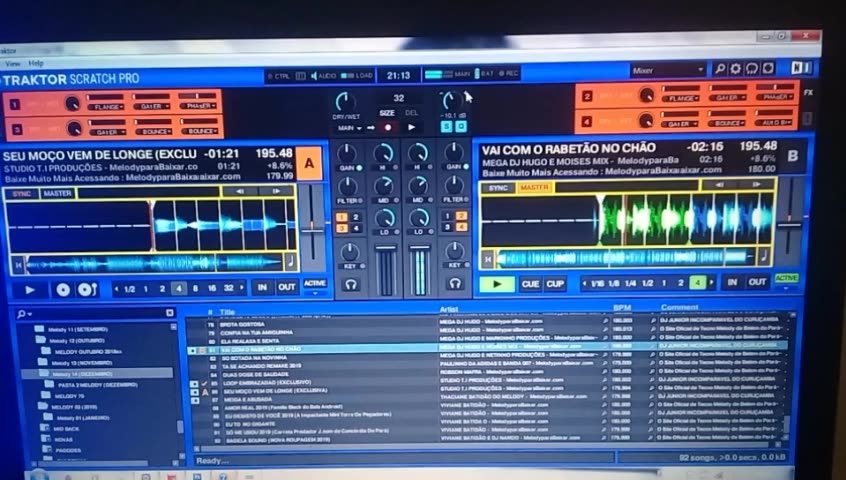
Task: Open FX unit 1 FLANGE effect dropdown
Action: click(x=106, y=107)
